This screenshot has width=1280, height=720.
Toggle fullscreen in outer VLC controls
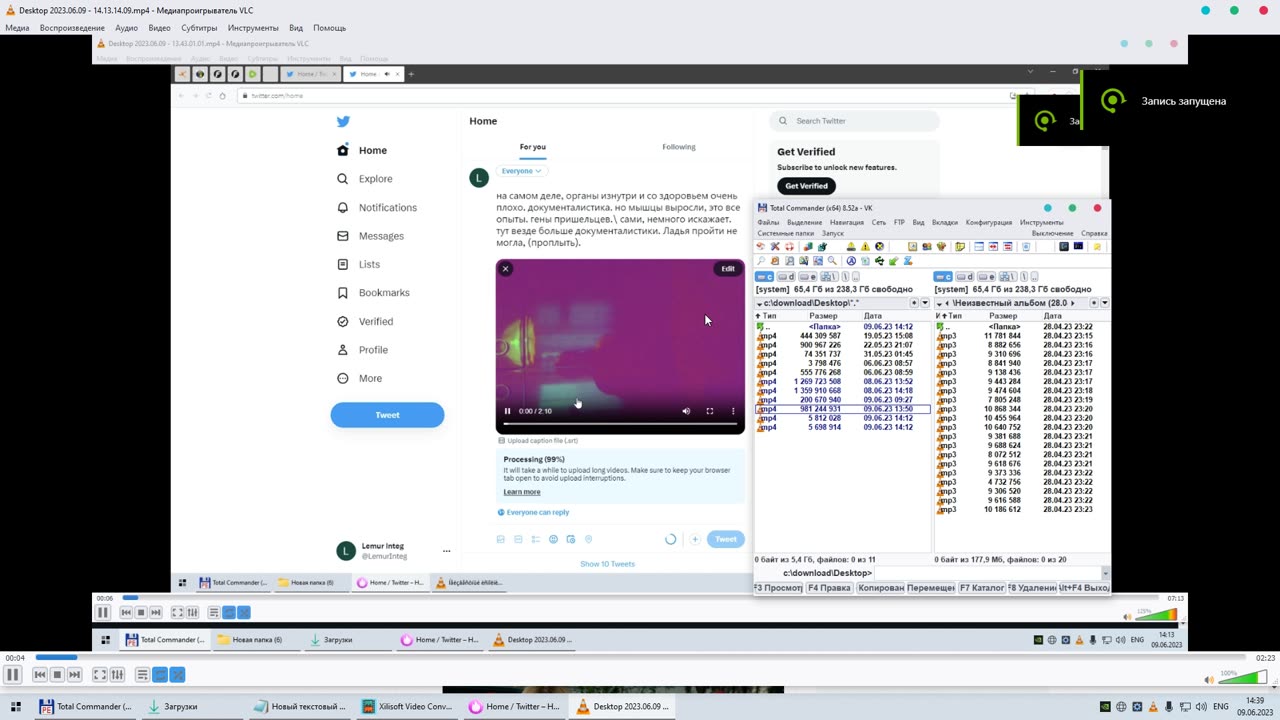100,675
